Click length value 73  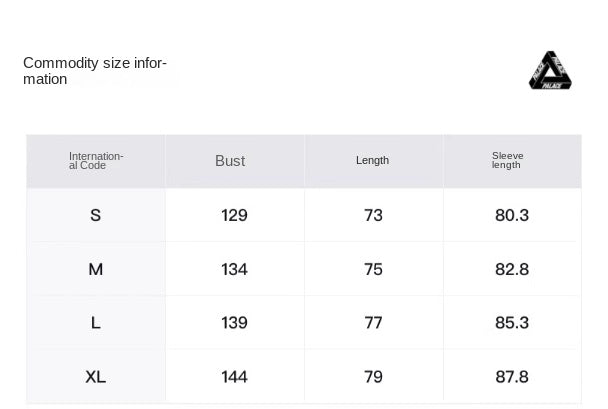click(373, 215)
